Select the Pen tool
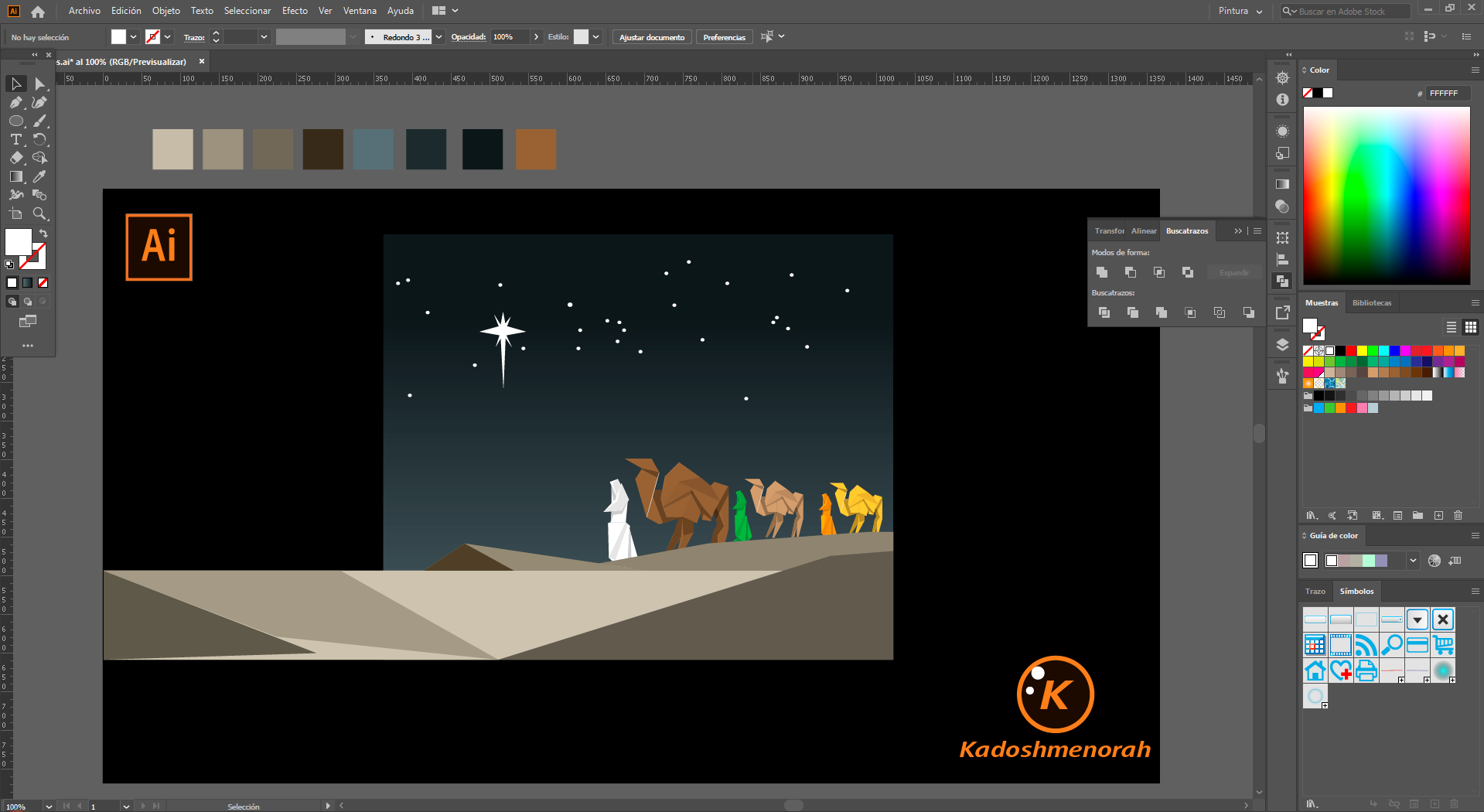1484x812 pixels. (16, 102)
